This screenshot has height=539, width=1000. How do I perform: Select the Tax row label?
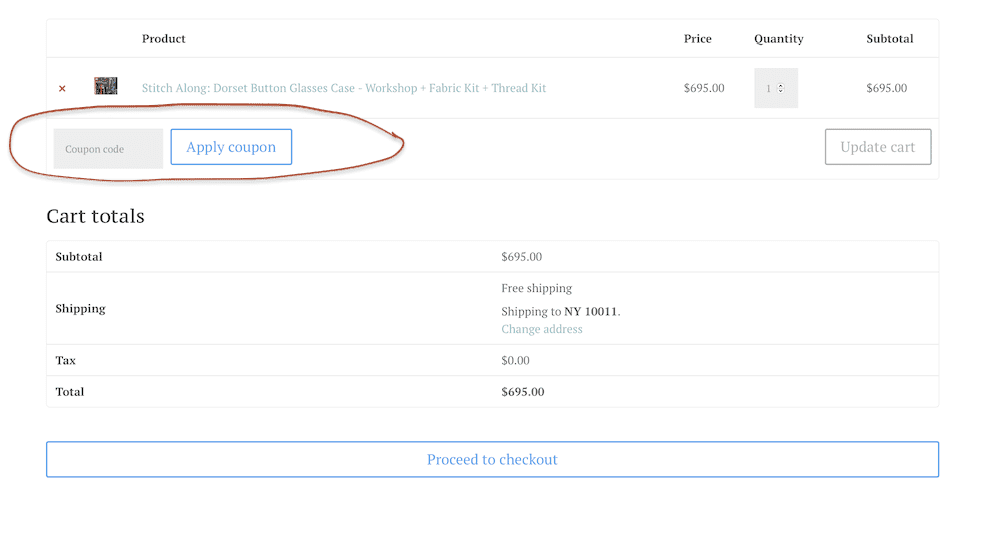click(x=66, y=360)
